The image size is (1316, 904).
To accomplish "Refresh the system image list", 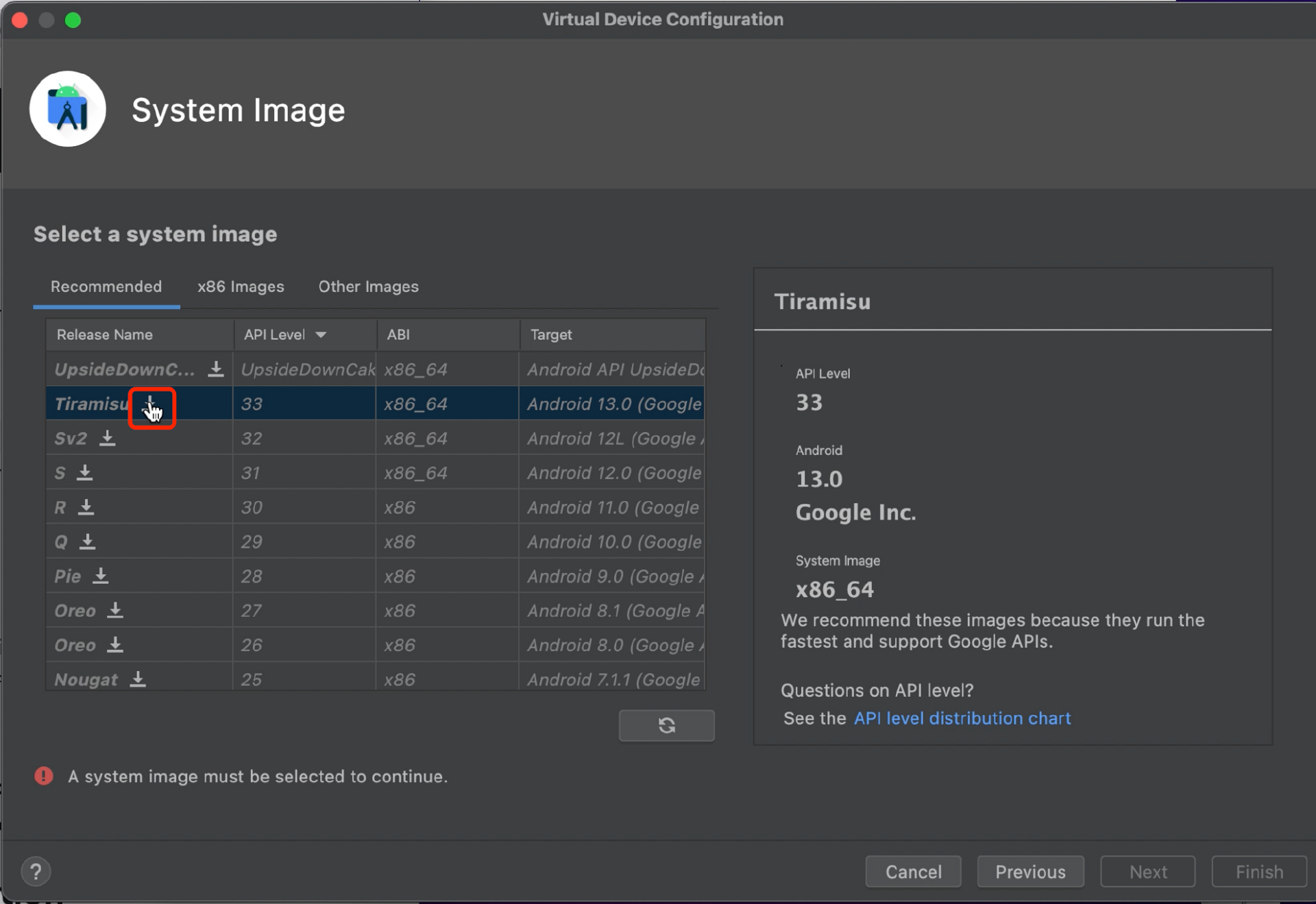I will pos(666,725).
